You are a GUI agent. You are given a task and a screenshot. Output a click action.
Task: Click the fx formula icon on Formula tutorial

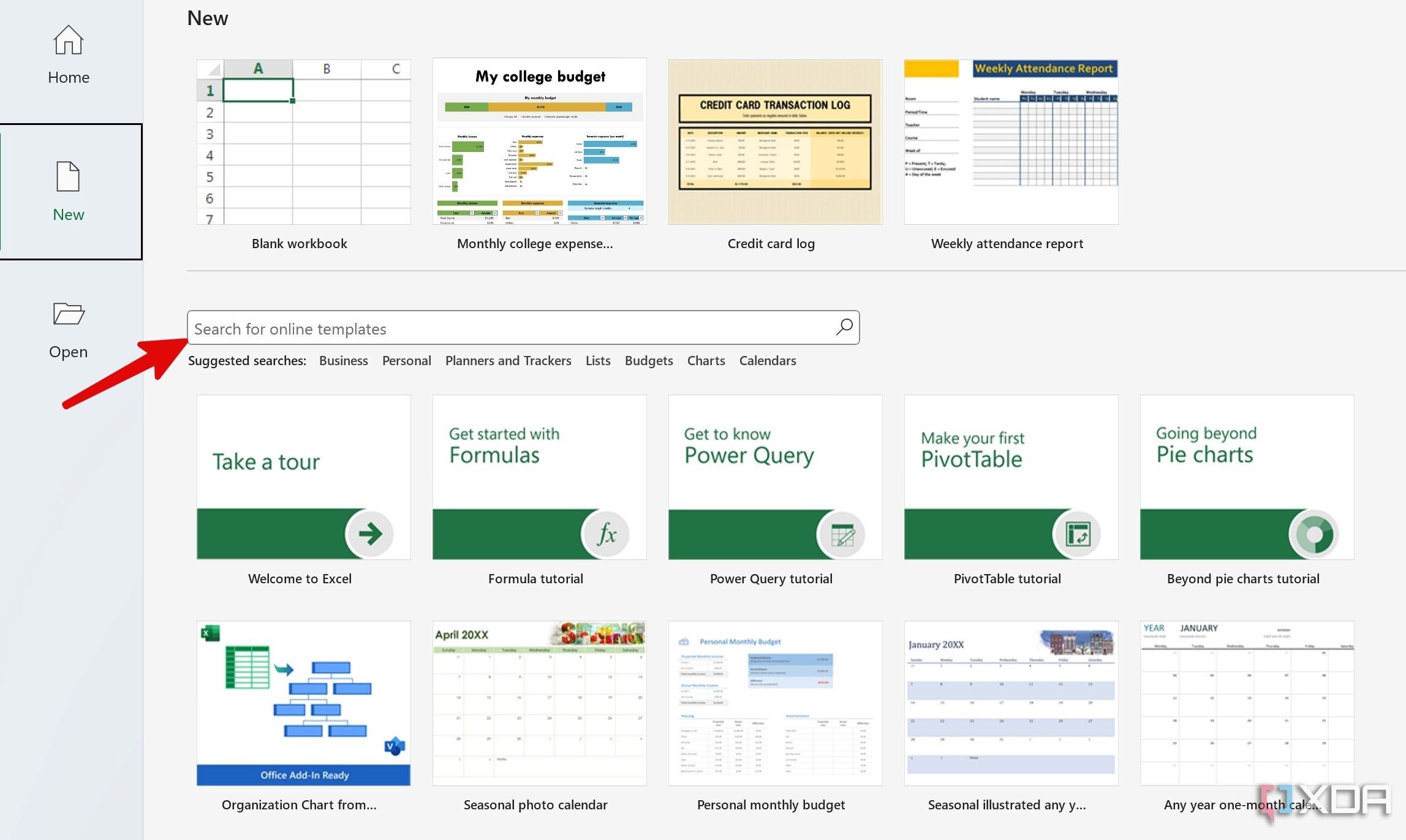click(x=607, y=534)
